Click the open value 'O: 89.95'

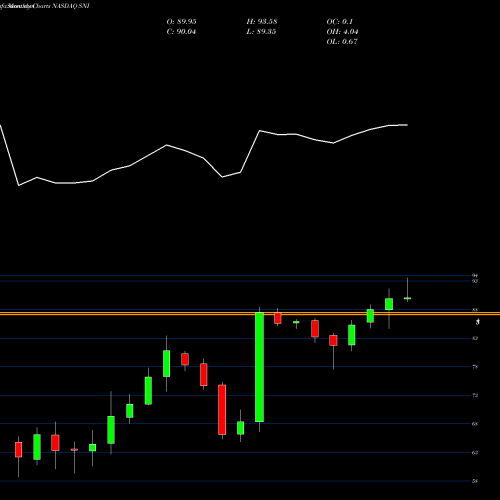pyautogui.click(x=181, y=22)
